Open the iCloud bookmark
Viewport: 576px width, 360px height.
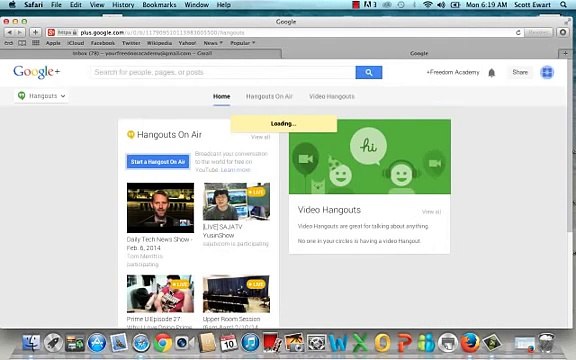click(x=76, y=43)
